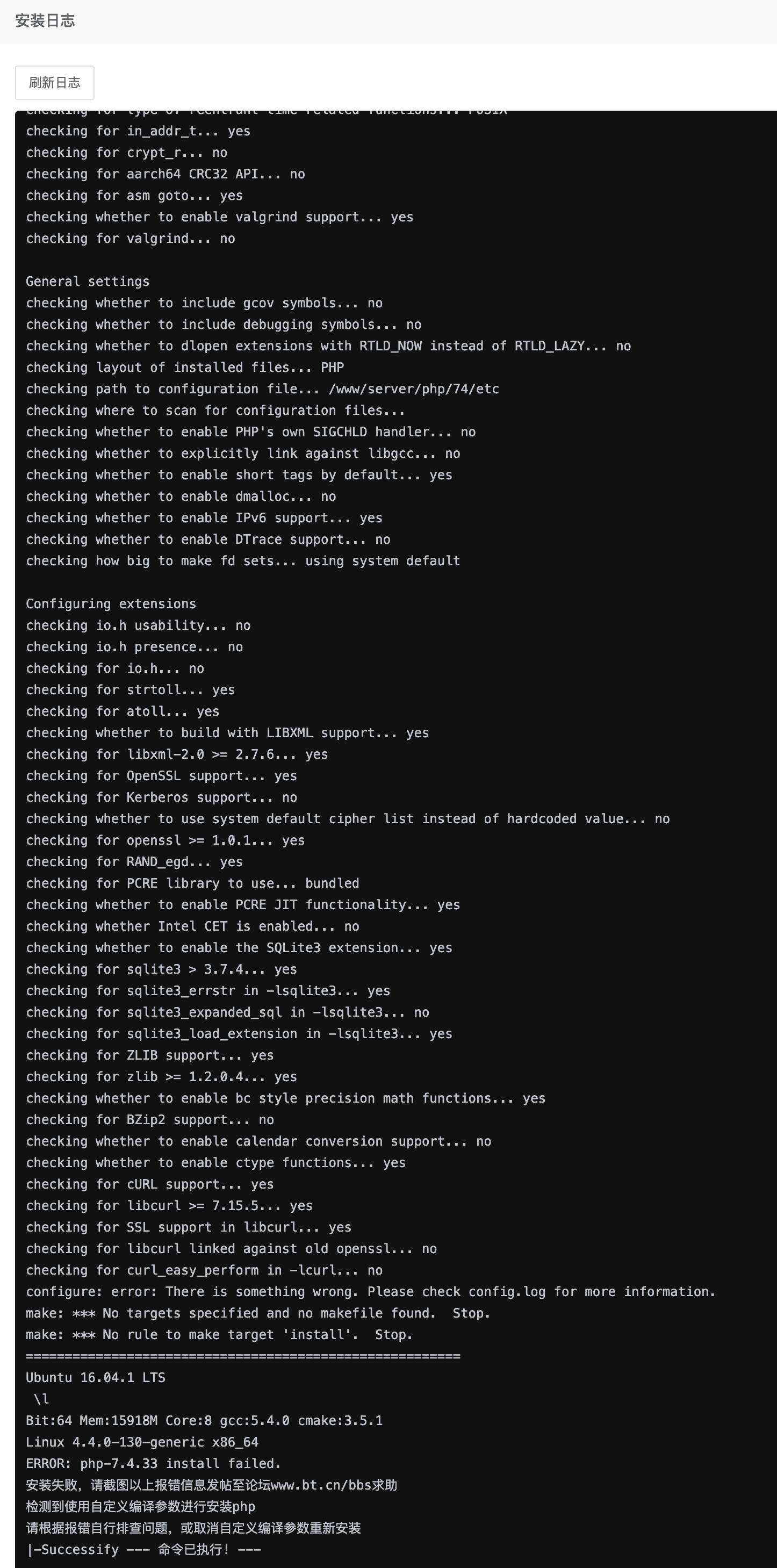The image size is (777, 1568).
Task: Click the 'Ubuntu 16.04.1 LTS' line
Action: pos(96,1377)
